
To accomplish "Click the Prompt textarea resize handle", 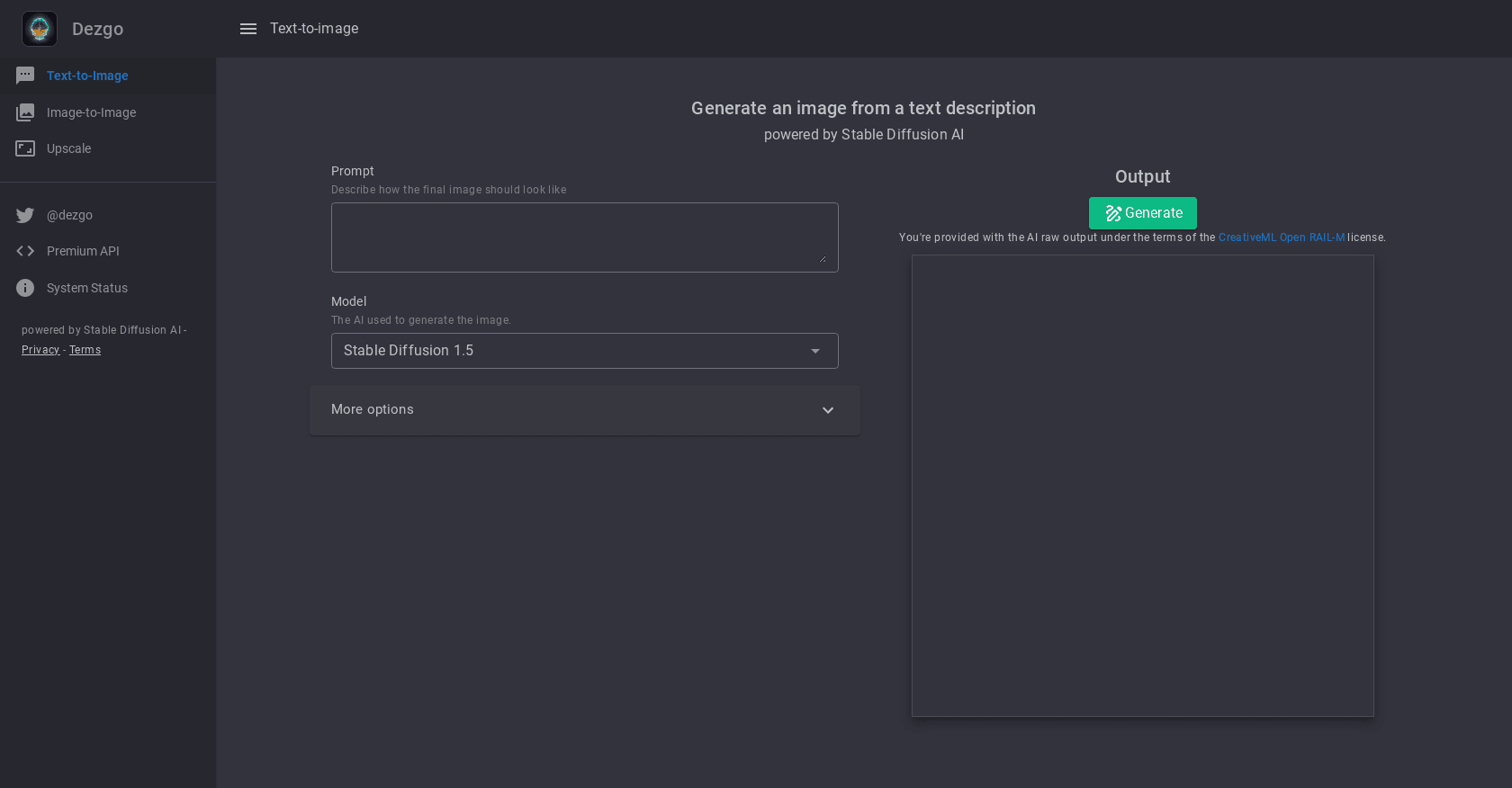I will [823, 259].
